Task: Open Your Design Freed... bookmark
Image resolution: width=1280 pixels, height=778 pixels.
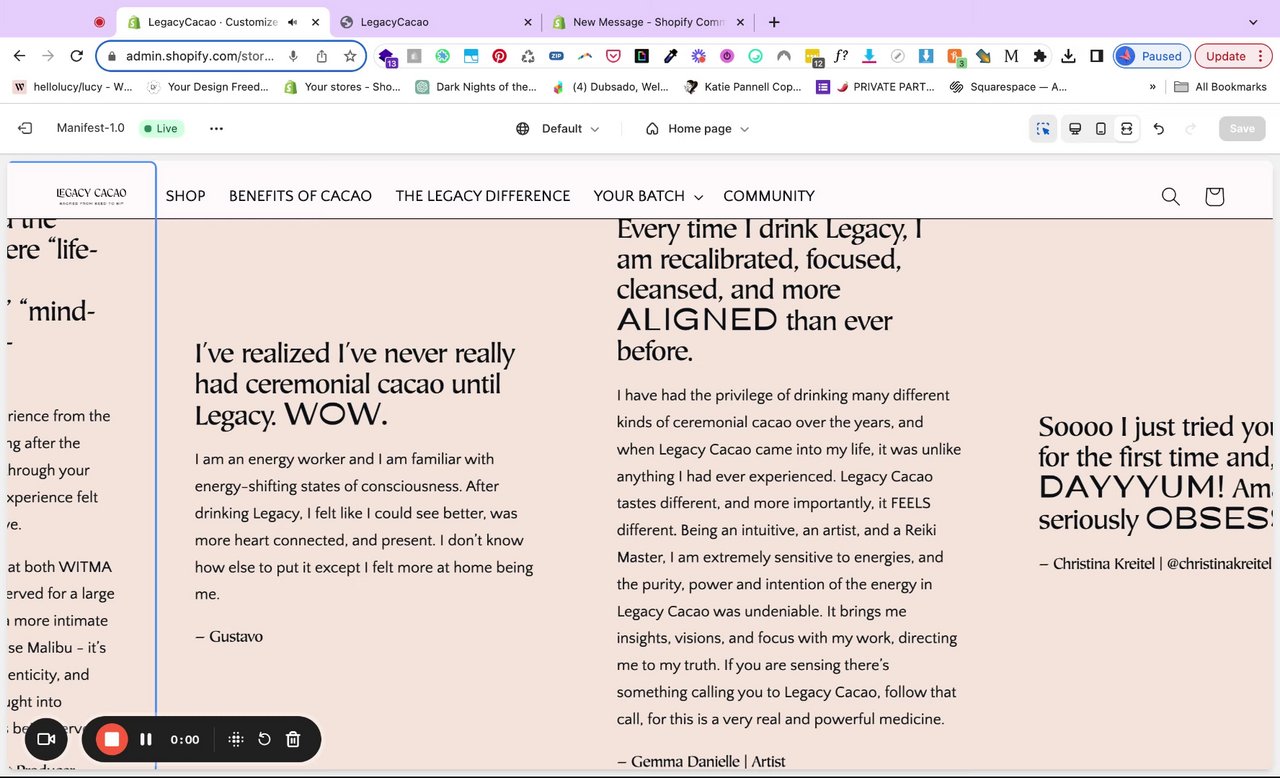Action: [x=208, y=87]
